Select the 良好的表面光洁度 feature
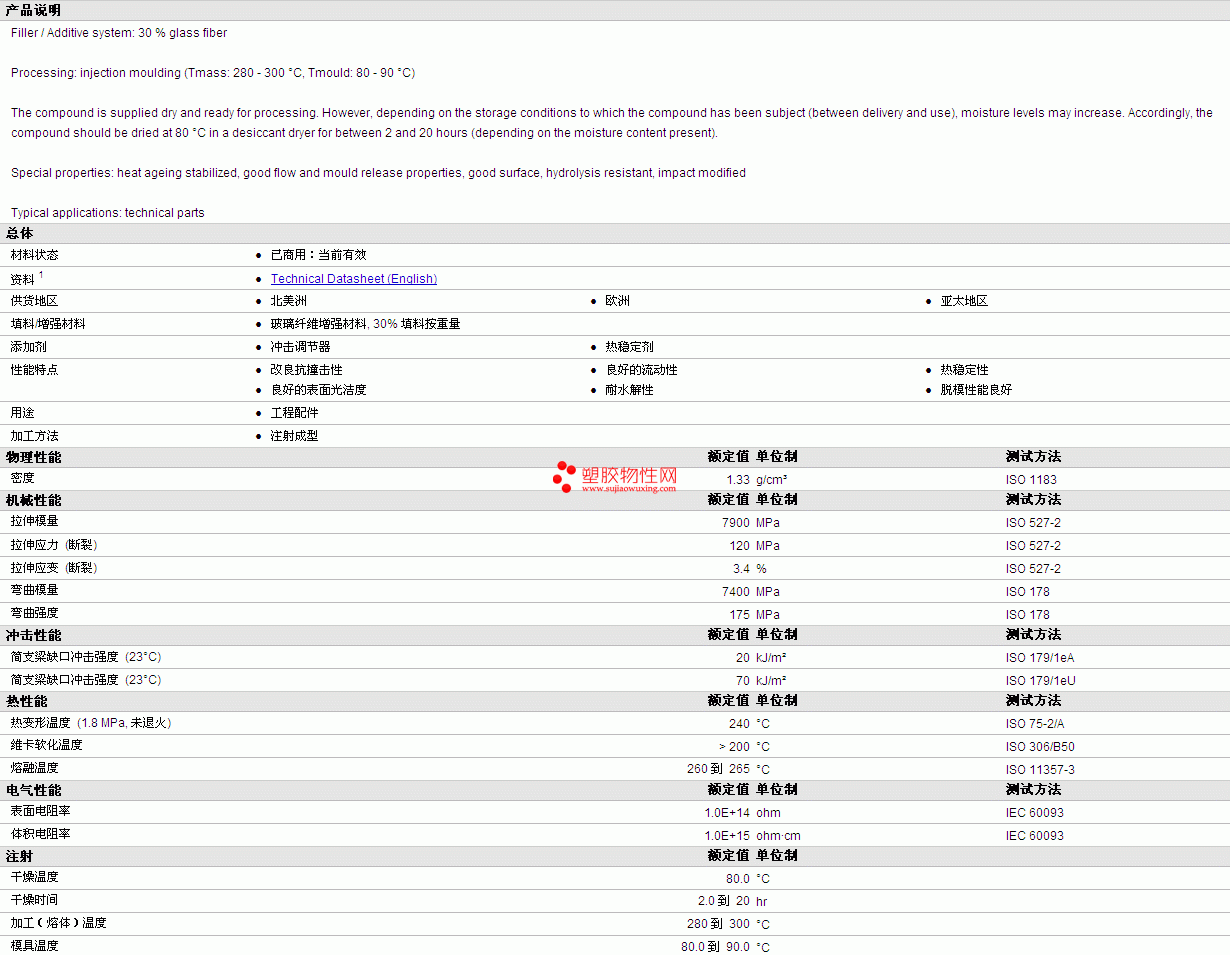 (x=319, y=390)
